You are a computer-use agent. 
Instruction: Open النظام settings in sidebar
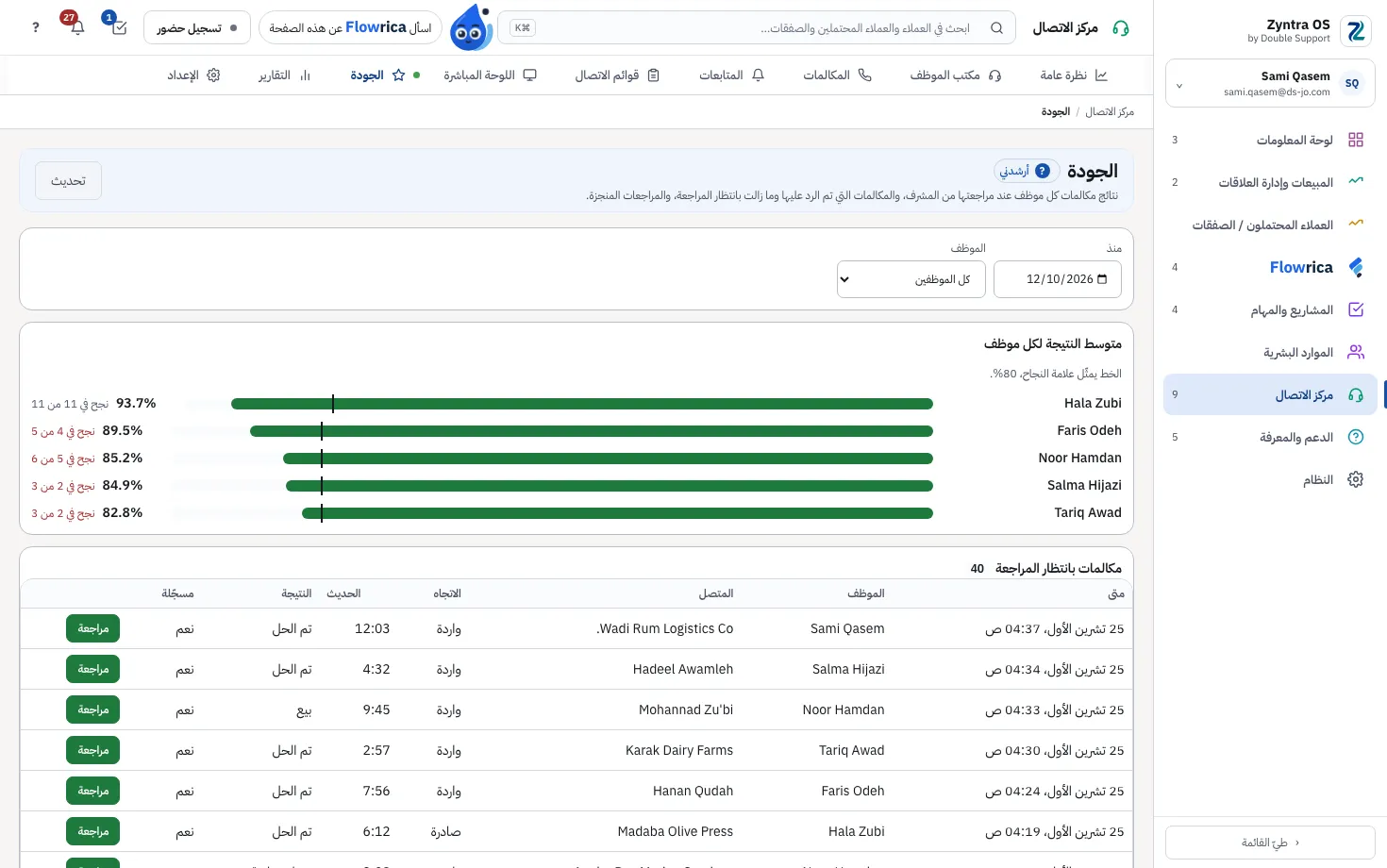point(1270,479)
